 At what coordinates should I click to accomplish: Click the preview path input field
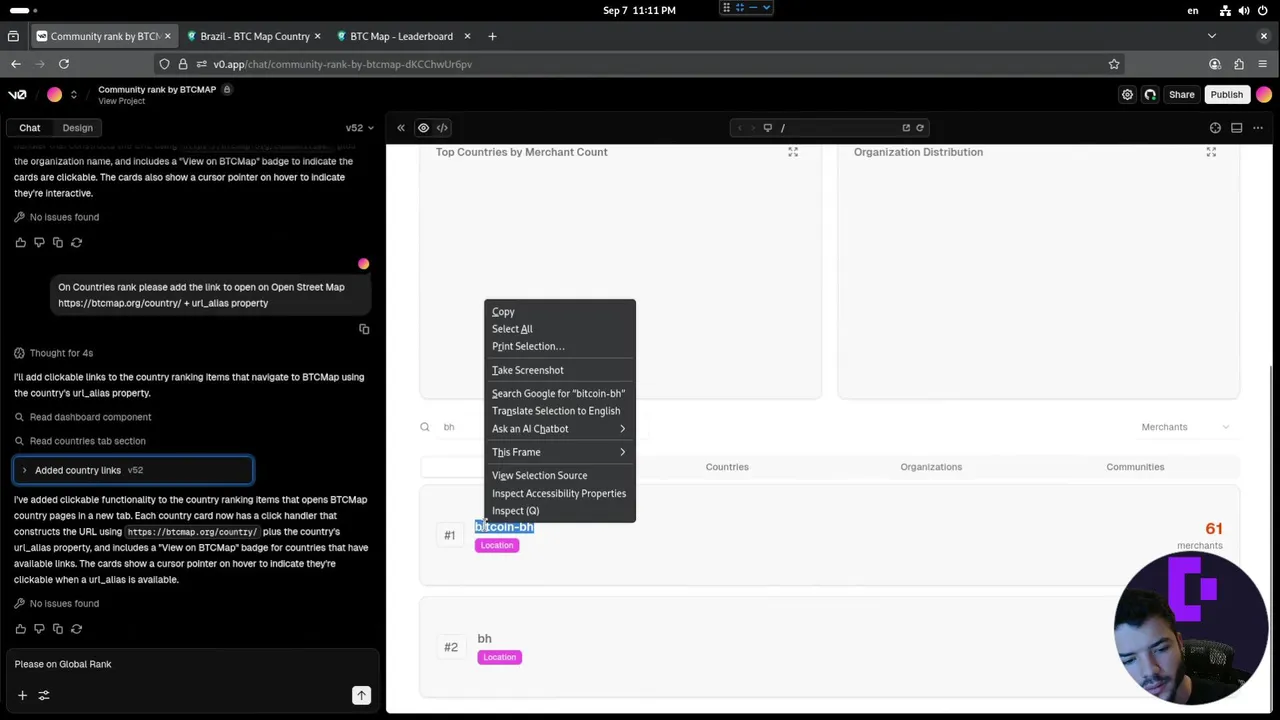click(x=838, y=128)
